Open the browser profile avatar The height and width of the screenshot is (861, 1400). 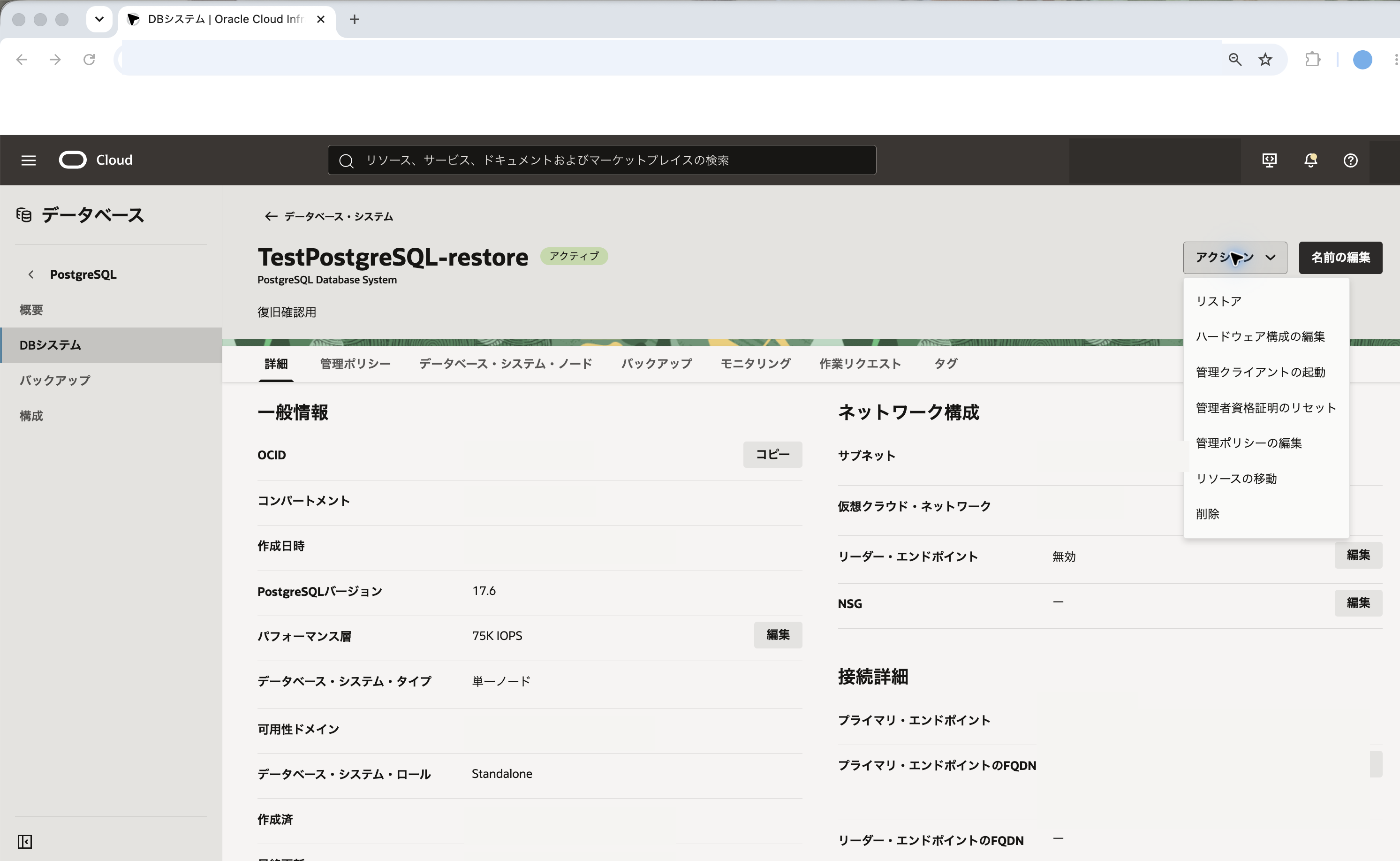pos(1362,59)
